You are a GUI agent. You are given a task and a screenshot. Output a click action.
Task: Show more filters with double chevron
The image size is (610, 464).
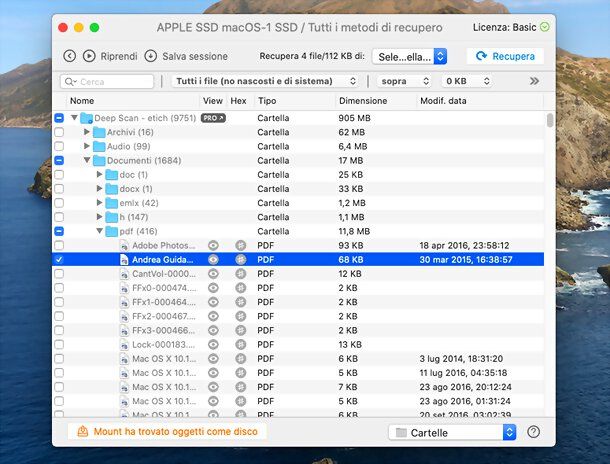(534, 81)
